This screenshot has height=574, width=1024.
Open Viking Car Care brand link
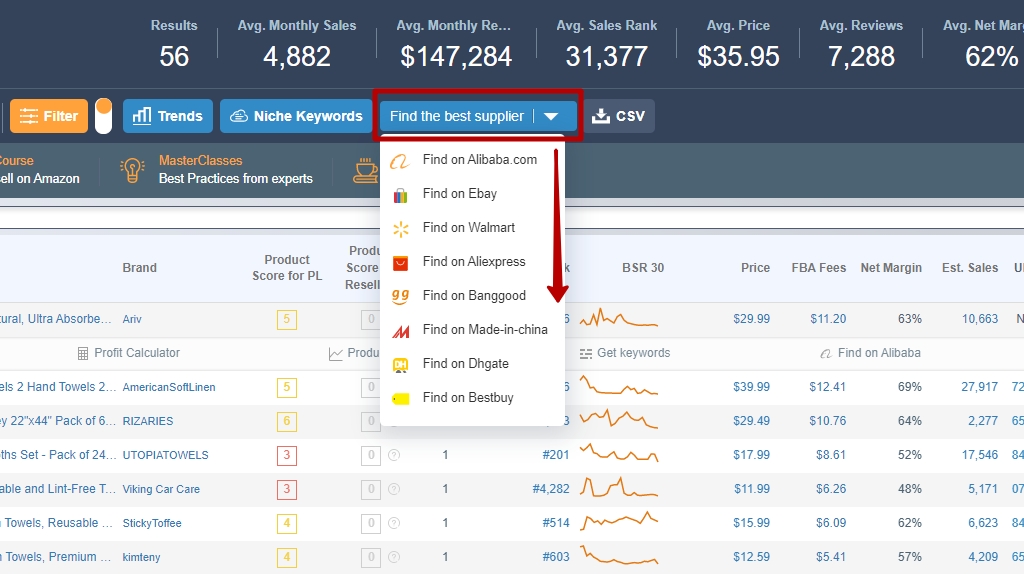tap(161, 489)
